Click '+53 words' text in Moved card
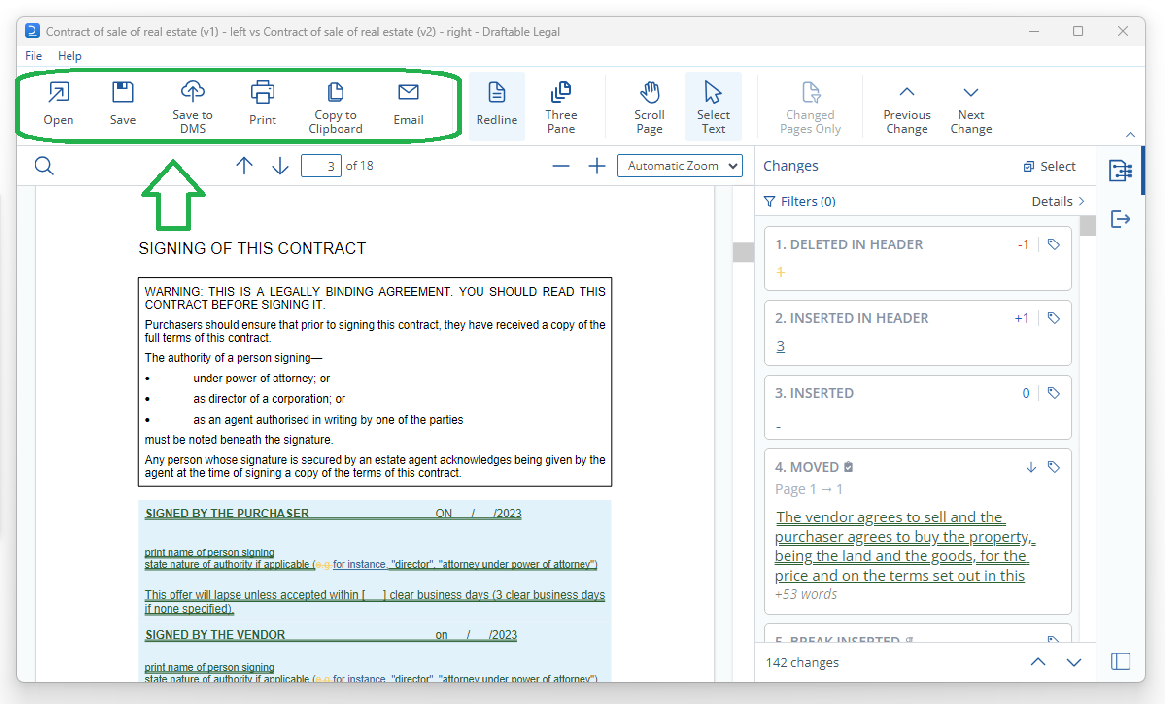Screen dimensions: 1168x704 (806, 594)
